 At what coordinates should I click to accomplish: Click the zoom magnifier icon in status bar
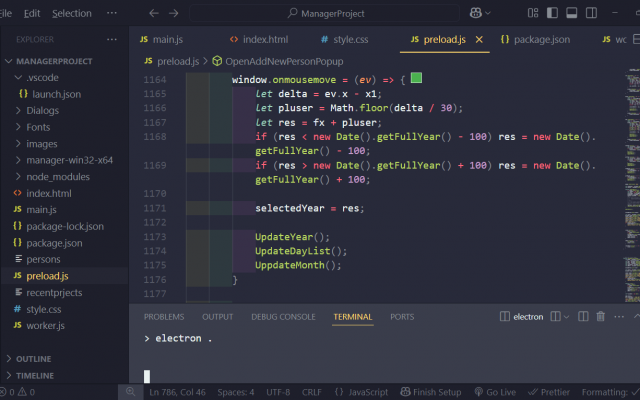click(131, 392)
